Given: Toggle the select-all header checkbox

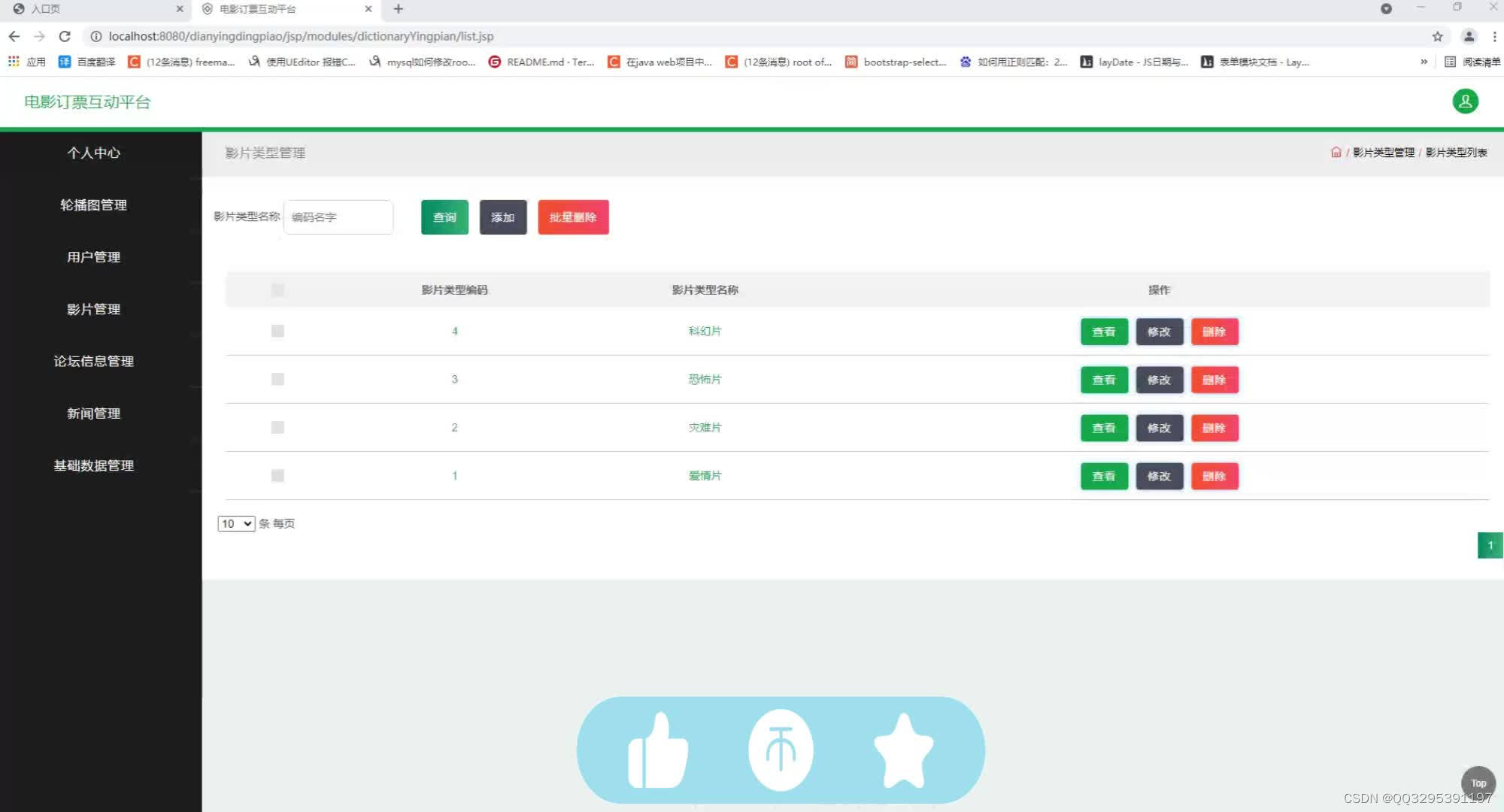Looking at the screenshot, I should pyautogui.click(x=277, y=290).
